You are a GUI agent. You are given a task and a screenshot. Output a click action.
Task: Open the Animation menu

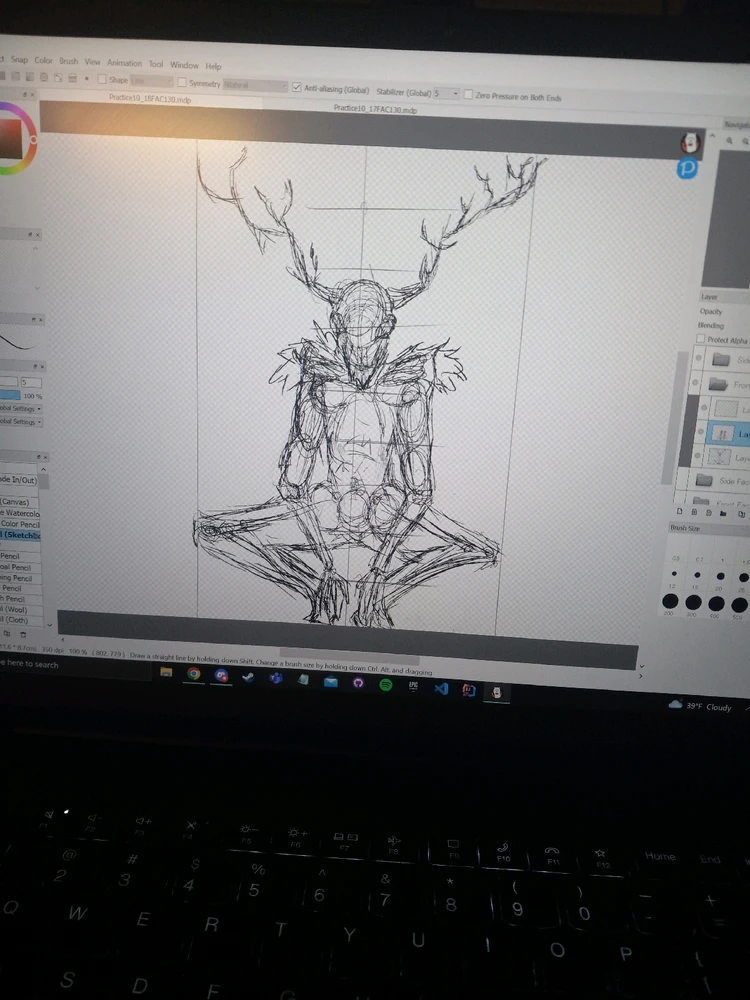(x=124, y=62)
